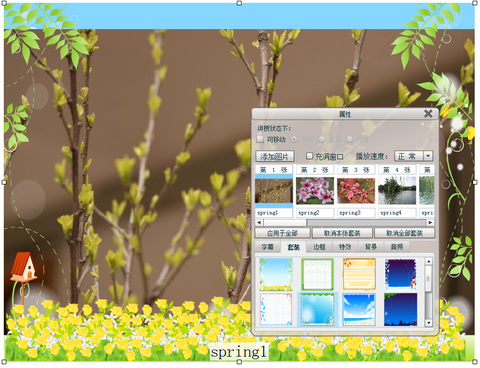Enable the 可移动 movable checkbox
The height and width of the screenshot is (368, 480).
(260, 139)
